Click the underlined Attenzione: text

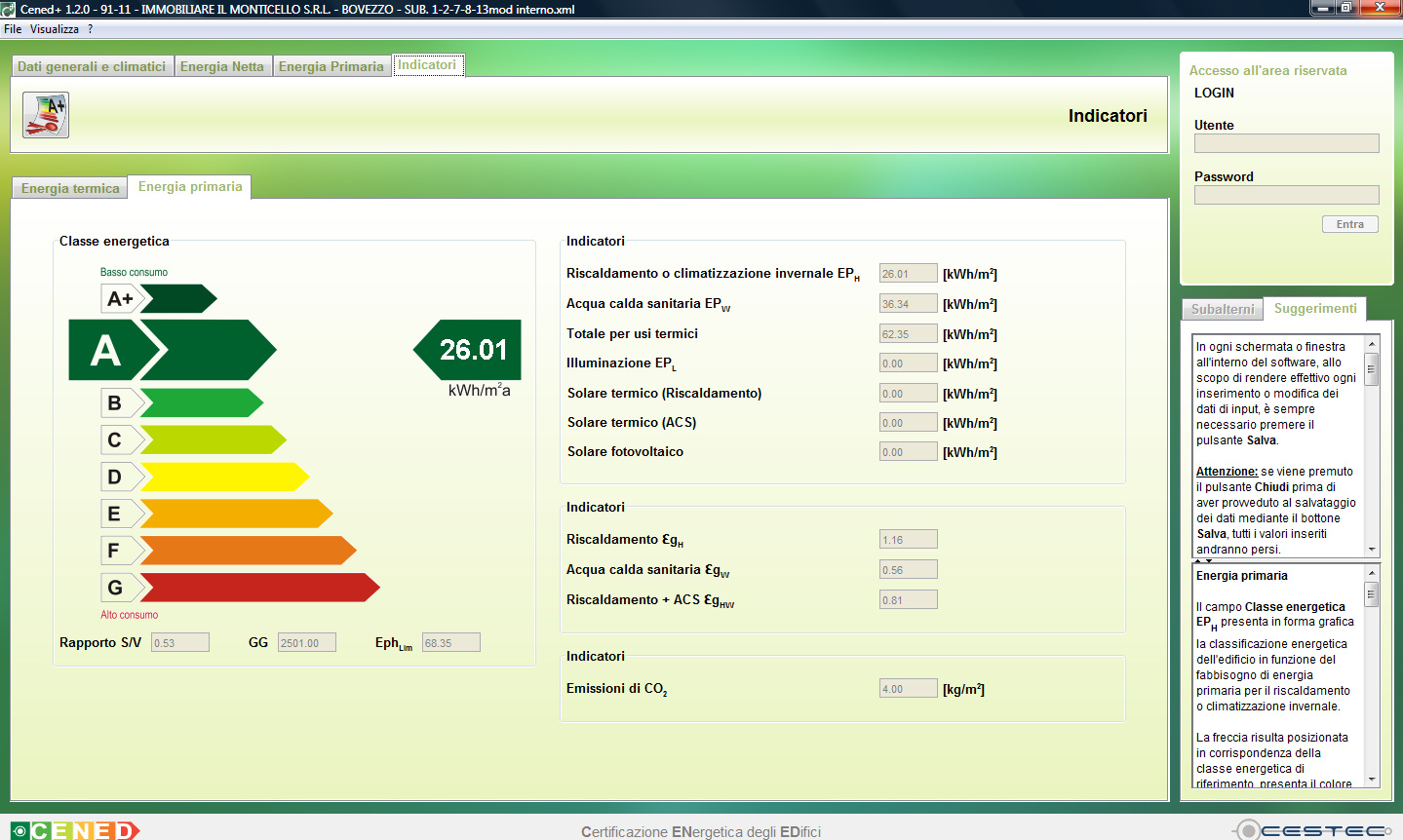[x=1227, y=471]
